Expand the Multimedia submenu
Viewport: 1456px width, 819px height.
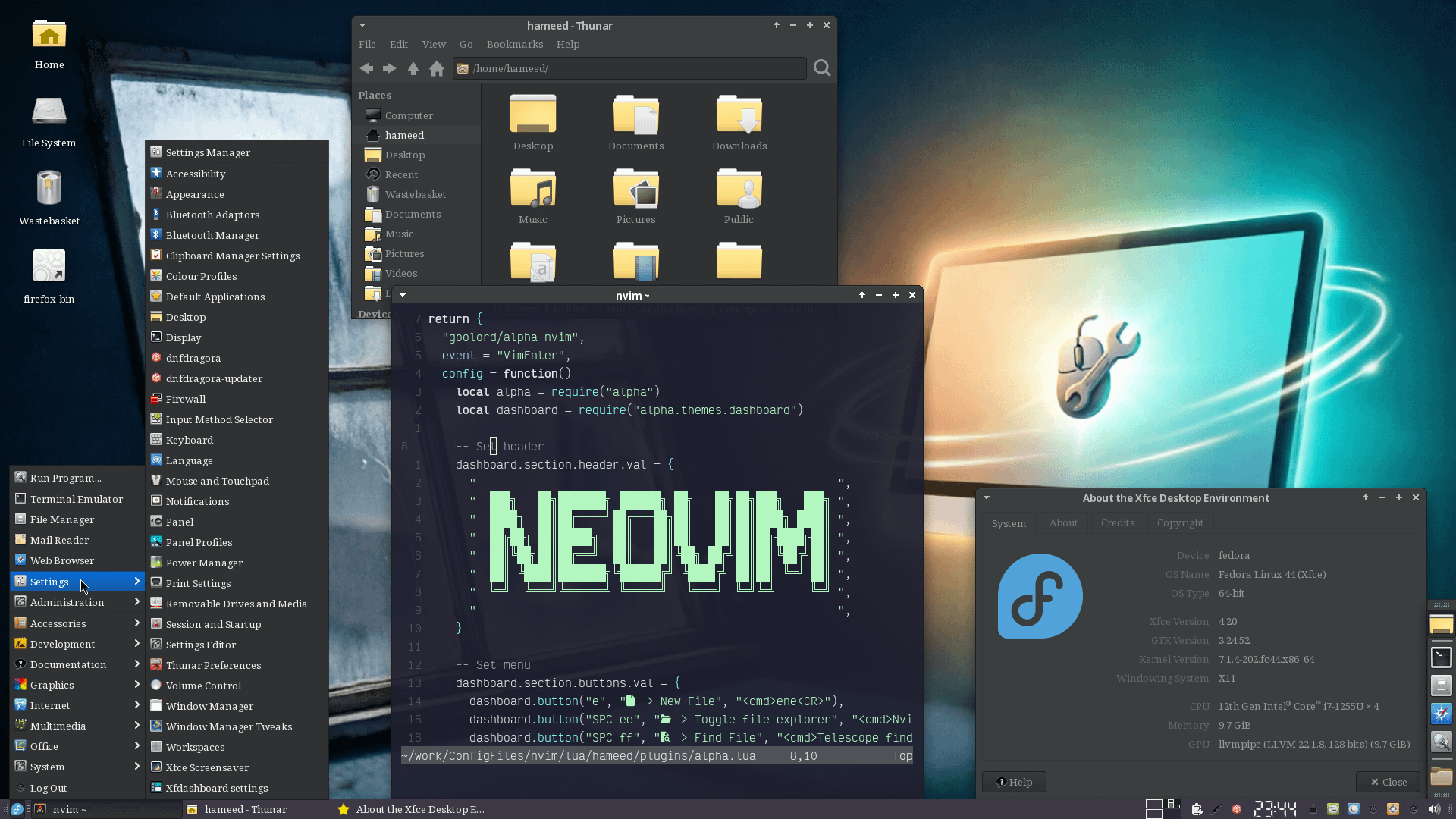click(x=77, y=726)
